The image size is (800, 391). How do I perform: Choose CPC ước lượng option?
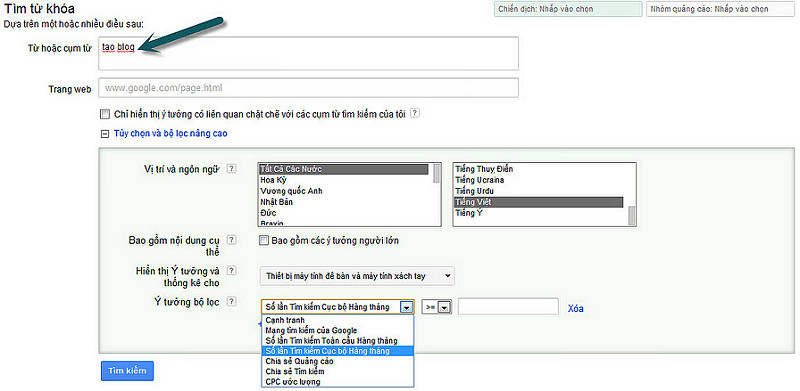[337, 381]
